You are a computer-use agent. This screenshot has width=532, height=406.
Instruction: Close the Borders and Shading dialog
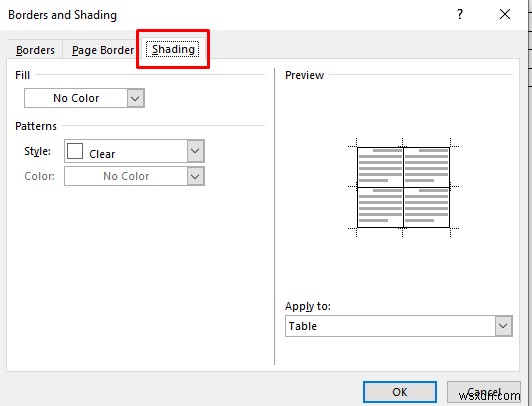[505, 14]
